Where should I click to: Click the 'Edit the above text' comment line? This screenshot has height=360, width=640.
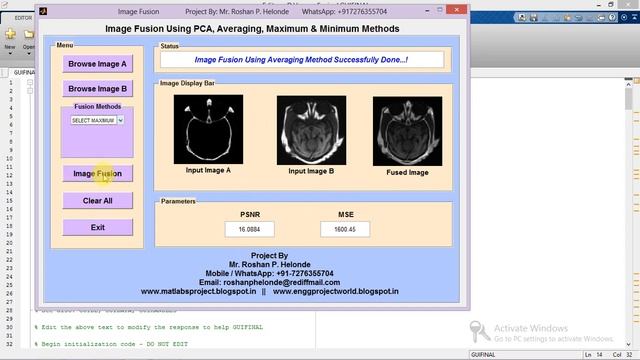(149, 327)
